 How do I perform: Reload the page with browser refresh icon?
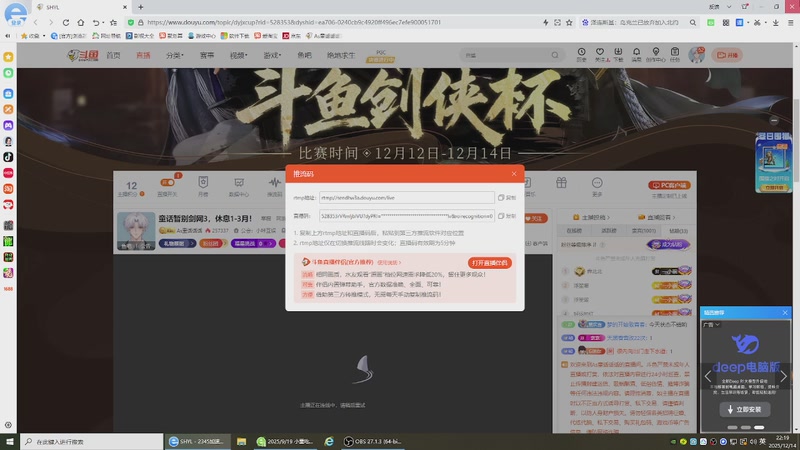[x=66, y=22]
